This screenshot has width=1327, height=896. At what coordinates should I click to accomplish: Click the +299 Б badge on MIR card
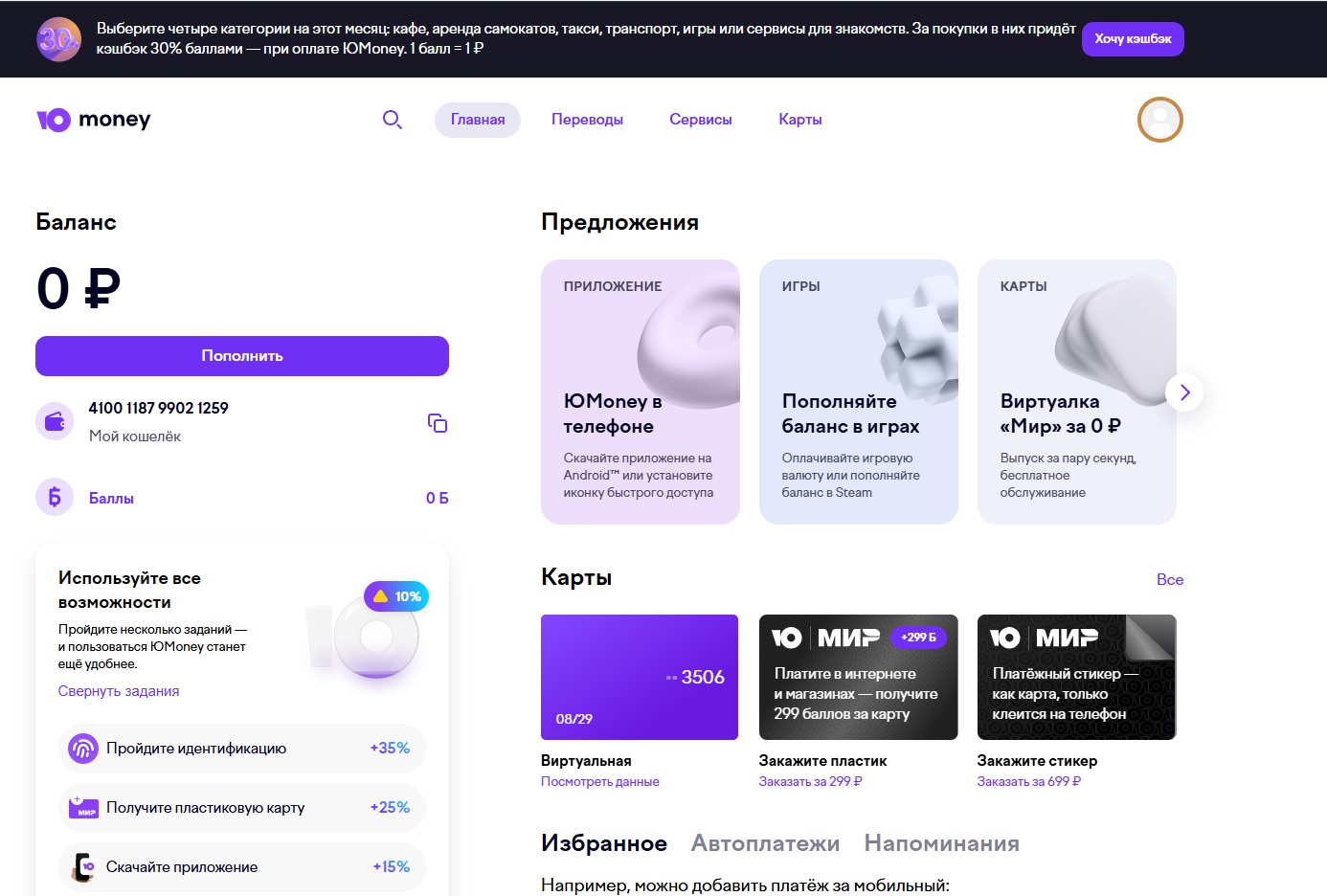(x=919, y=638)
